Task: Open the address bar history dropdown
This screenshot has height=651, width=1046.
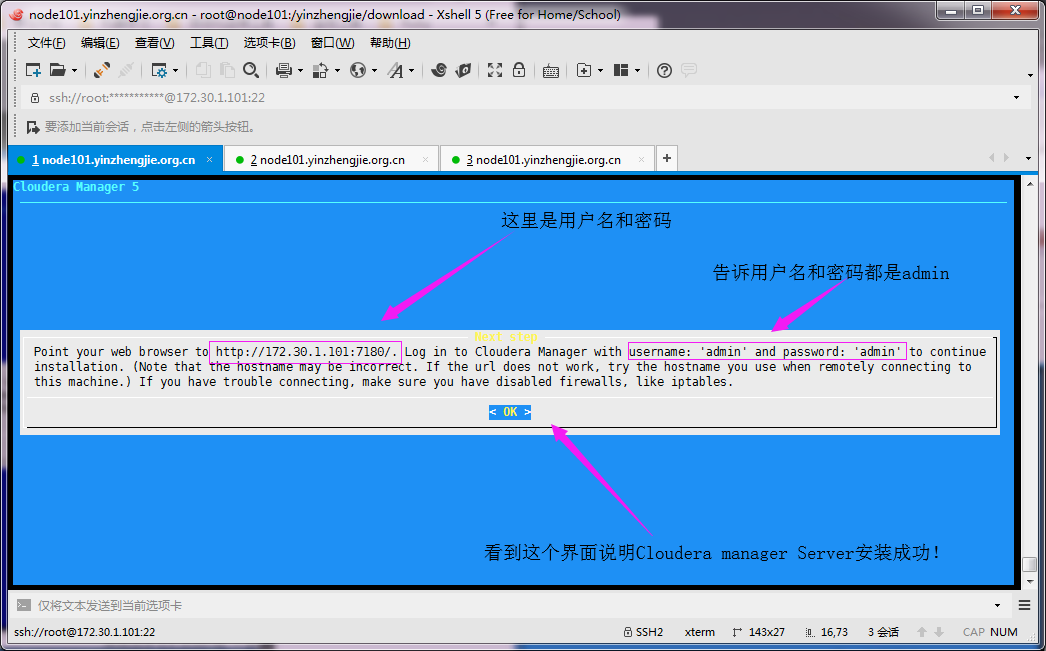Action: [x=1017, y=97]
